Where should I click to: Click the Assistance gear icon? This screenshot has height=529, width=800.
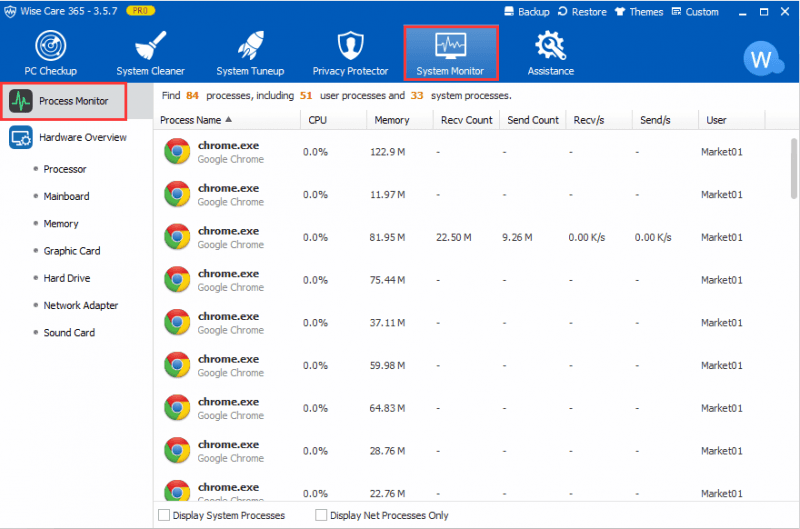[550, 46]
